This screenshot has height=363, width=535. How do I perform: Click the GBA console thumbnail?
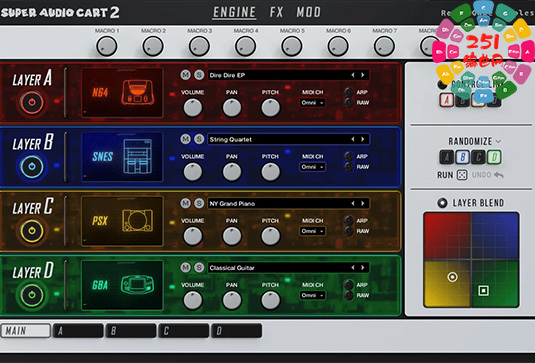pos(122,285)
